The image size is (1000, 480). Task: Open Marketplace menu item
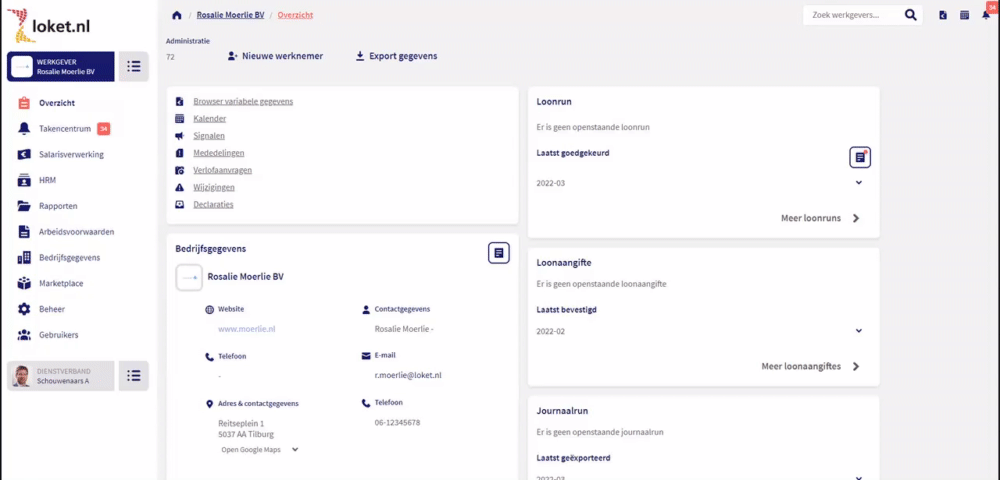pyautogui.click(x=61, y=283)
